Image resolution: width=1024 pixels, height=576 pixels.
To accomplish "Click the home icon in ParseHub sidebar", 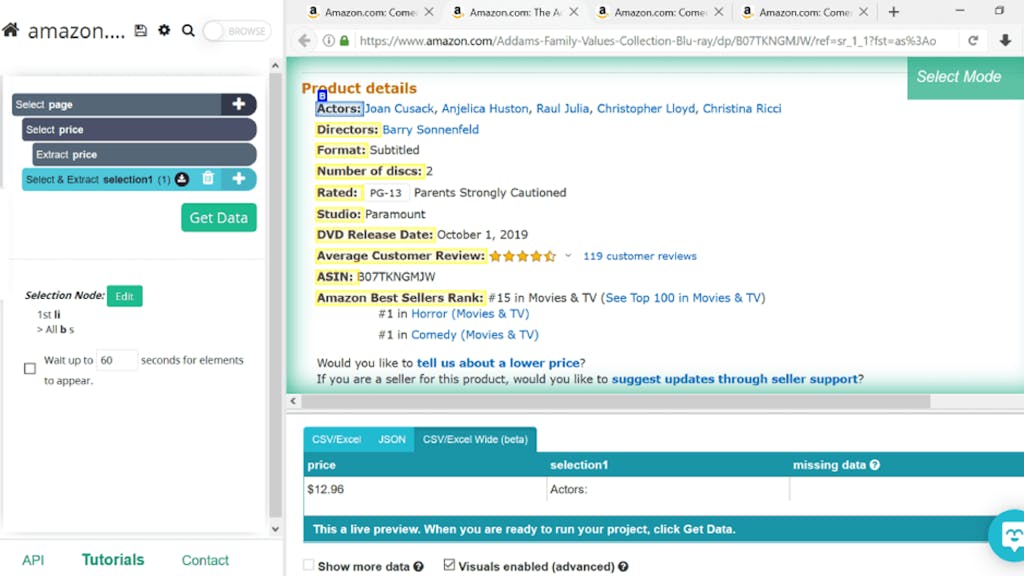I will coord(10,30).
